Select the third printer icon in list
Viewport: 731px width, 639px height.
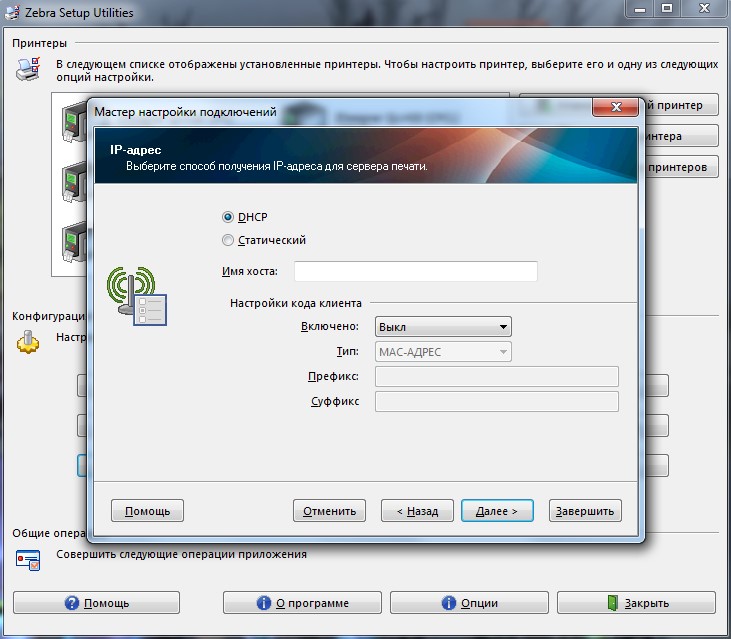(74, 243)
